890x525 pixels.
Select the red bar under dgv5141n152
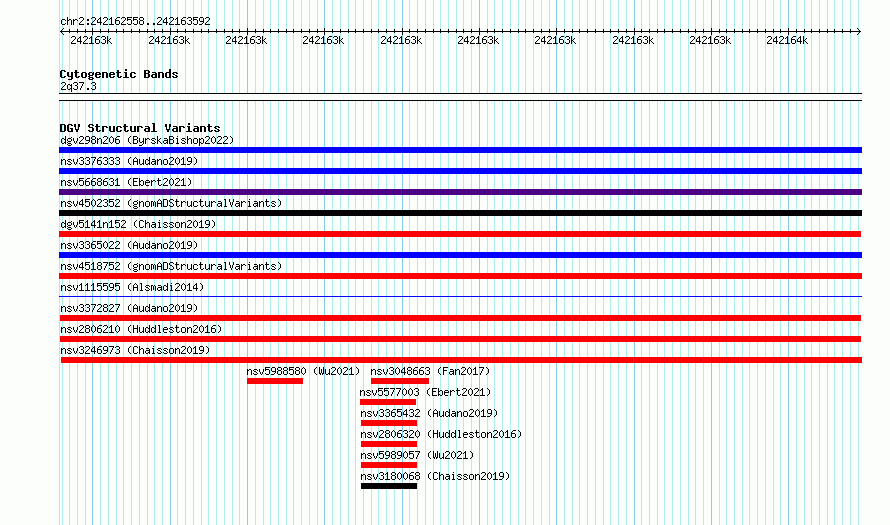[460, 234]
